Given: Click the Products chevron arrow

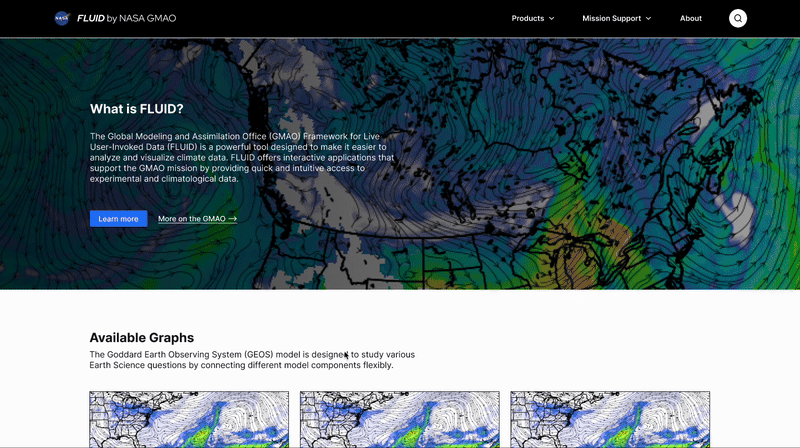Looking at the screenshot, I should coord(552,18).
